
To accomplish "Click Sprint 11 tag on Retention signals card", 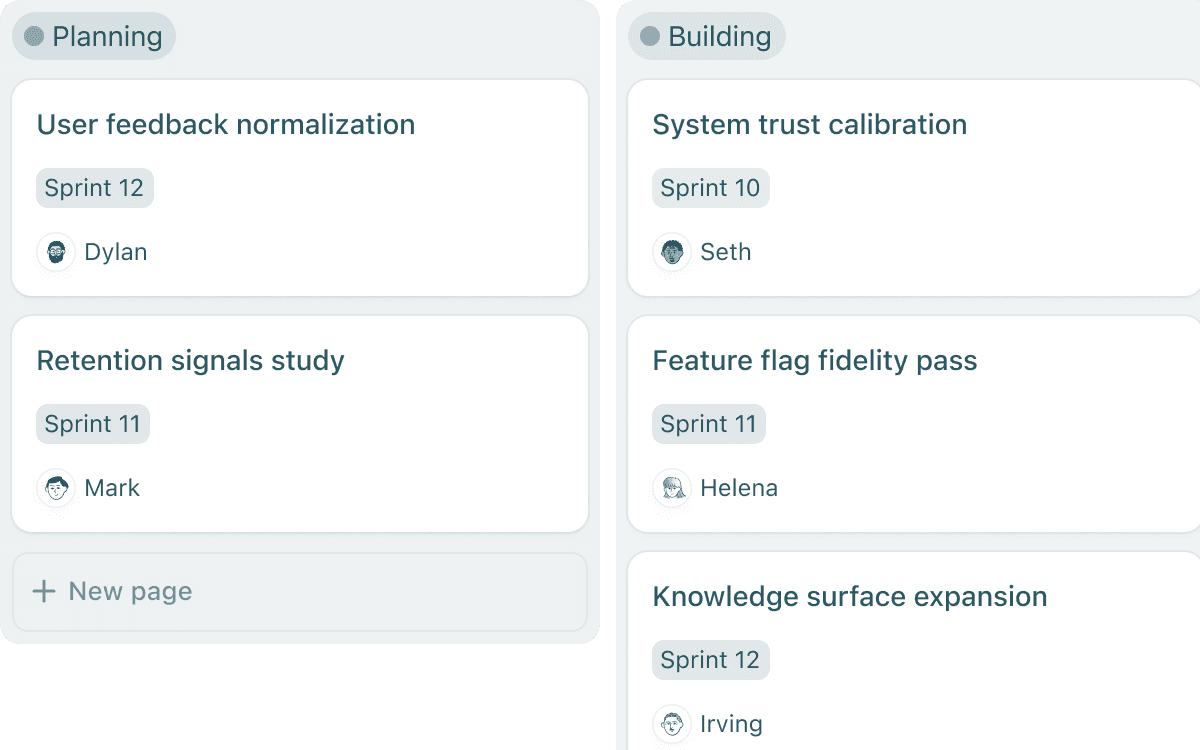I will pyautogui.click(x=93, y=424).
